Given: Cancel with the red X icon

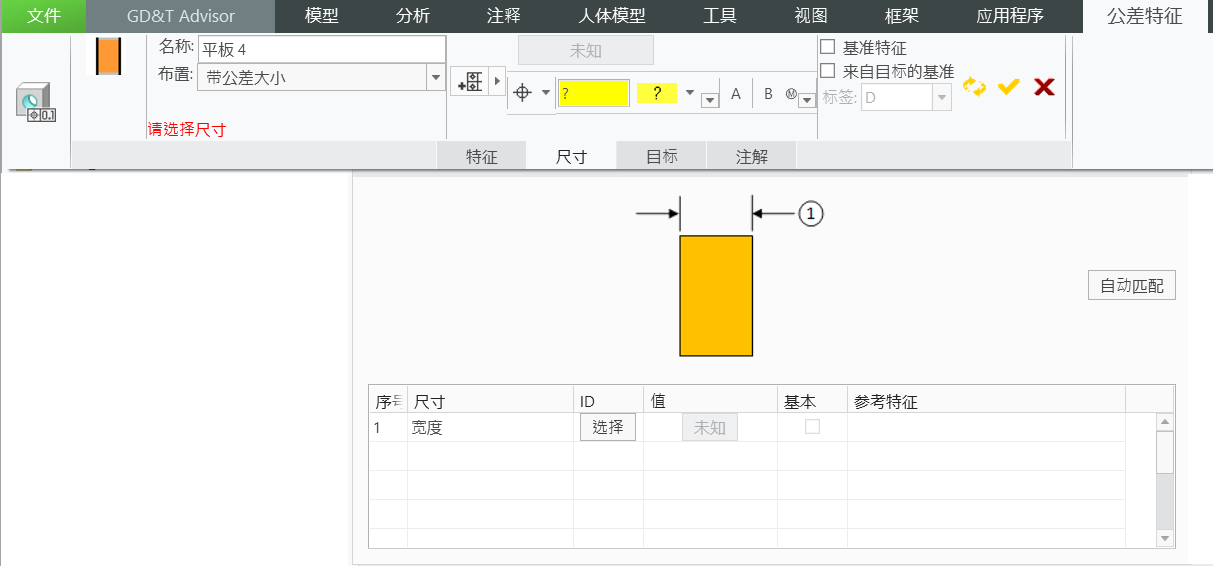Looking at the screenshot, I should 1044,88.
